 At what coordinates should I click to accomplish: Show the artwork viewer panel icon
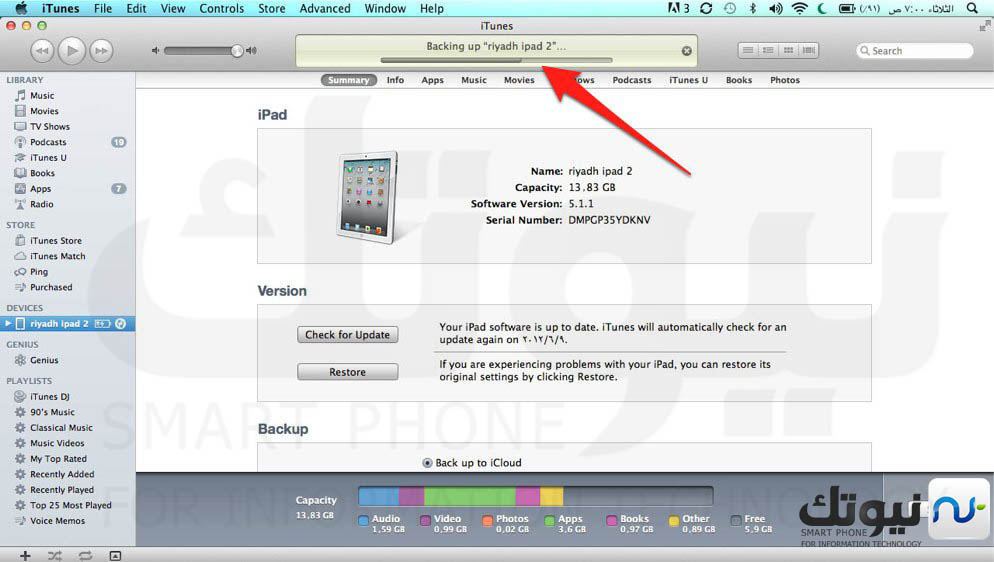[x=115, y=555]
